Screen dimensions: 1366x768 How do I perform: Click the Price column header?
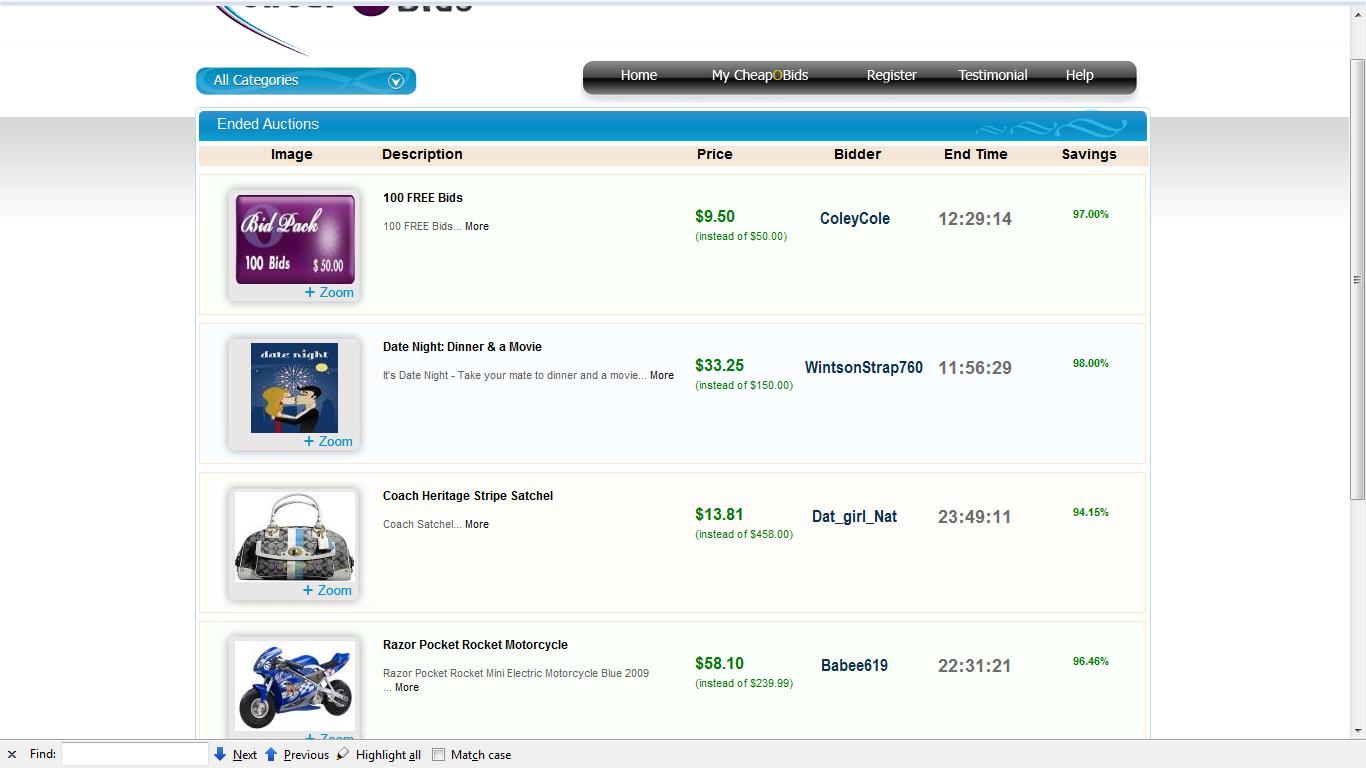(715, 155)
